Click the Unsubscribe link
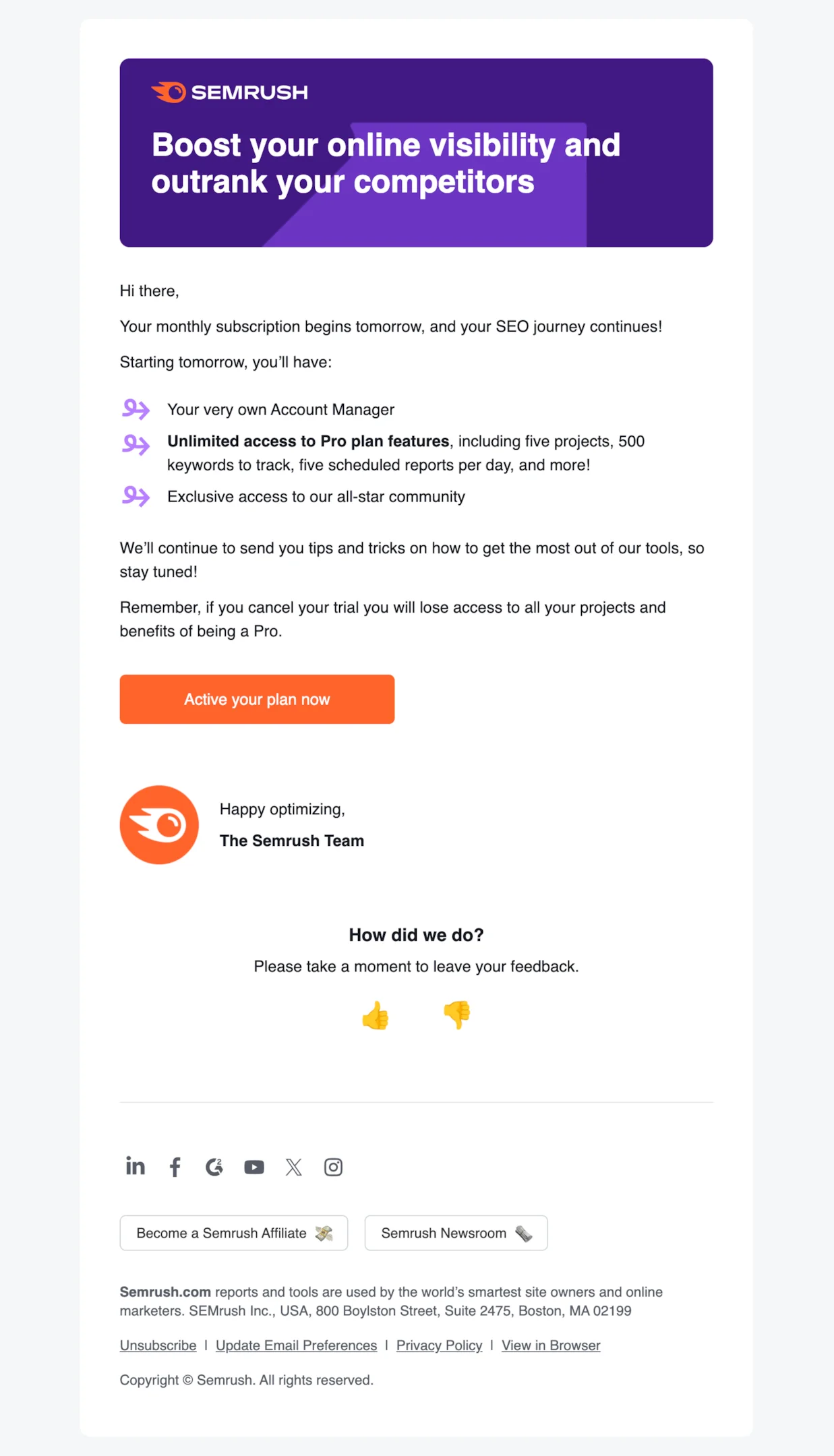834x1456 pixels. click(157, 1345)
